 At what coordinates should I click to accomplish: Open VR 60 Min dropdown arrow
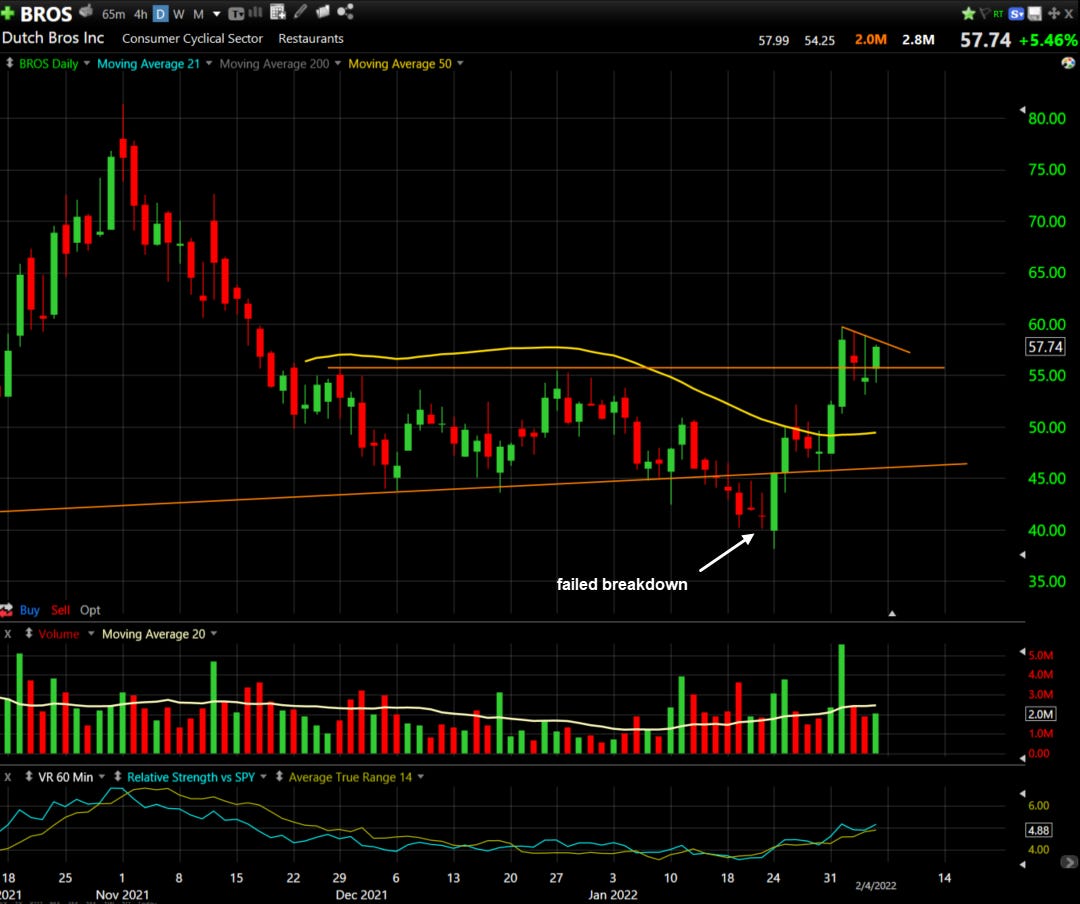click(102, 777)
